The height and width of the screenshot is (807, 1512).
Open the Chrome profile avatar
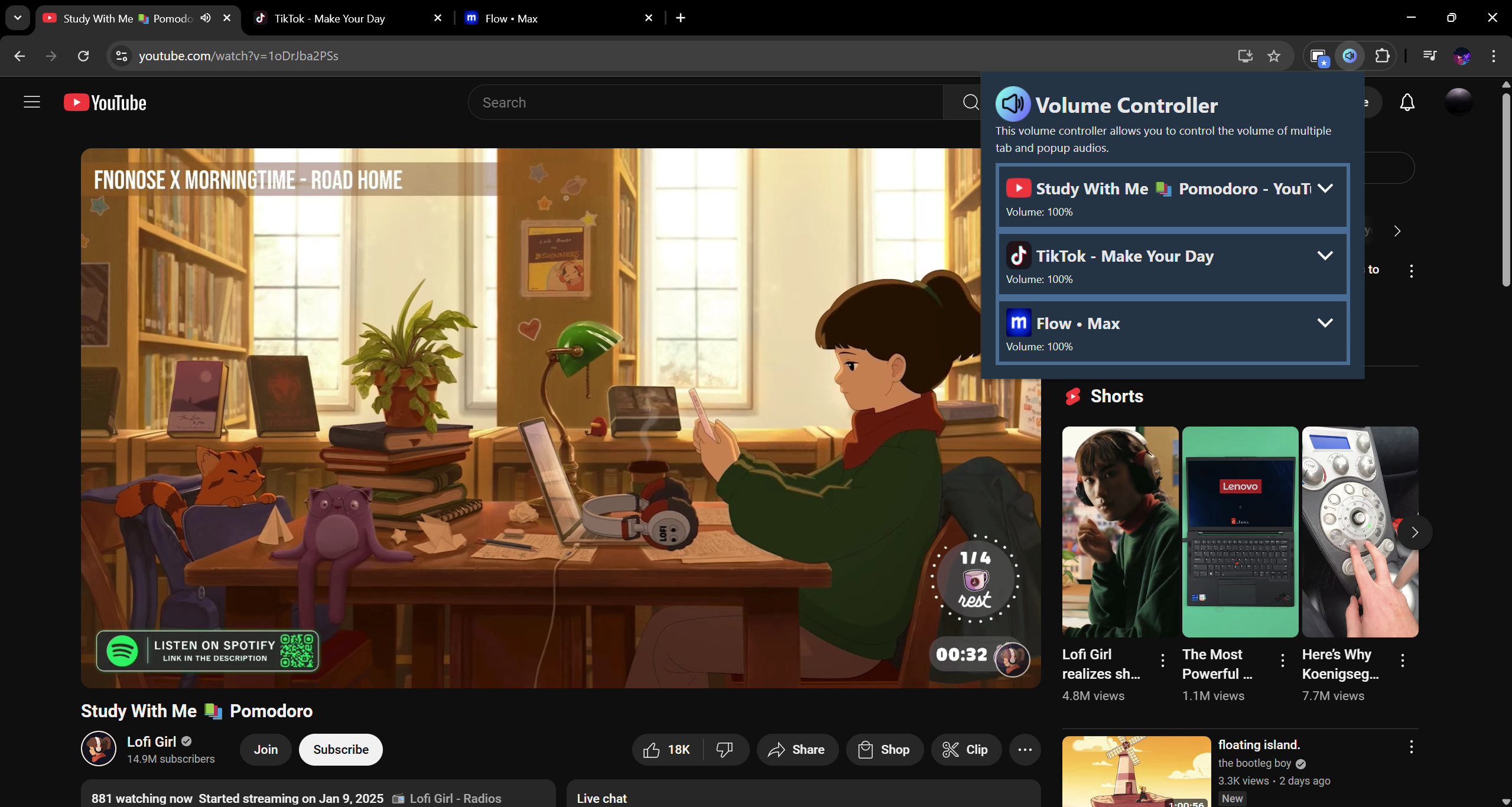point(1462,56)
